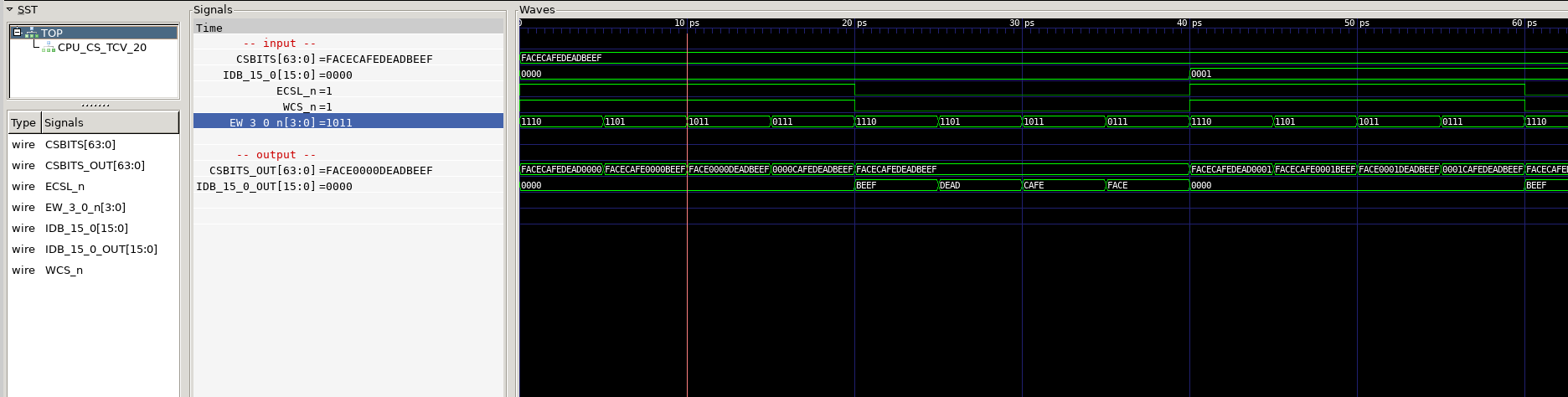This screenshot has height=397, width=1568.
Task: Click the FACE0000DEADBEEF waveform segment
Action: click(x=729, y=169)
